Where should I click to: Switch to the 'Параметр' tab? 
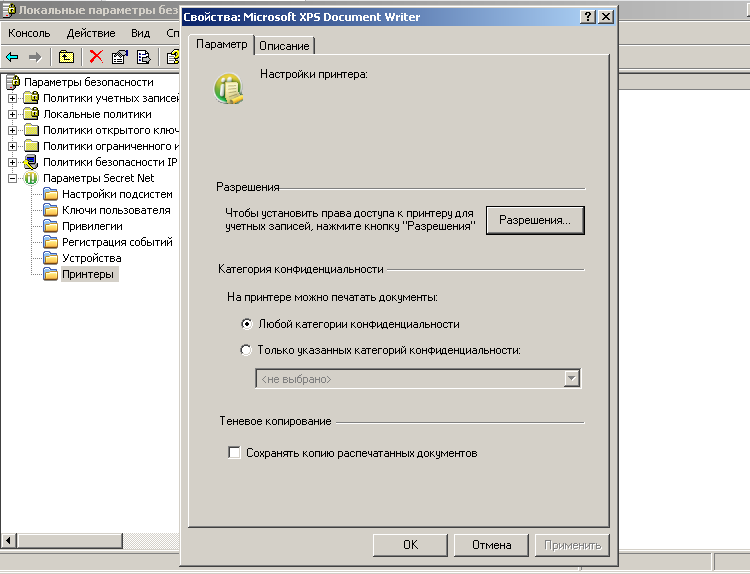(x=221, y=44)
